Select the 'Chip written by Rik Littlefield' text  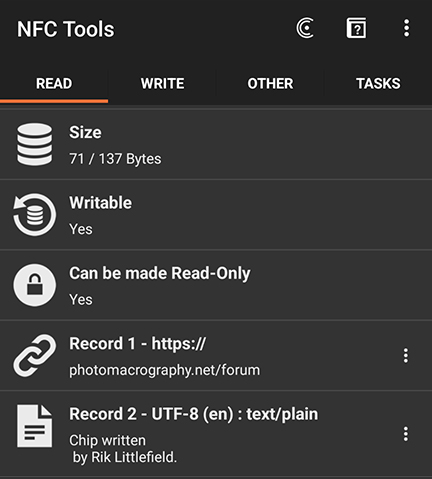pos(123,449)
